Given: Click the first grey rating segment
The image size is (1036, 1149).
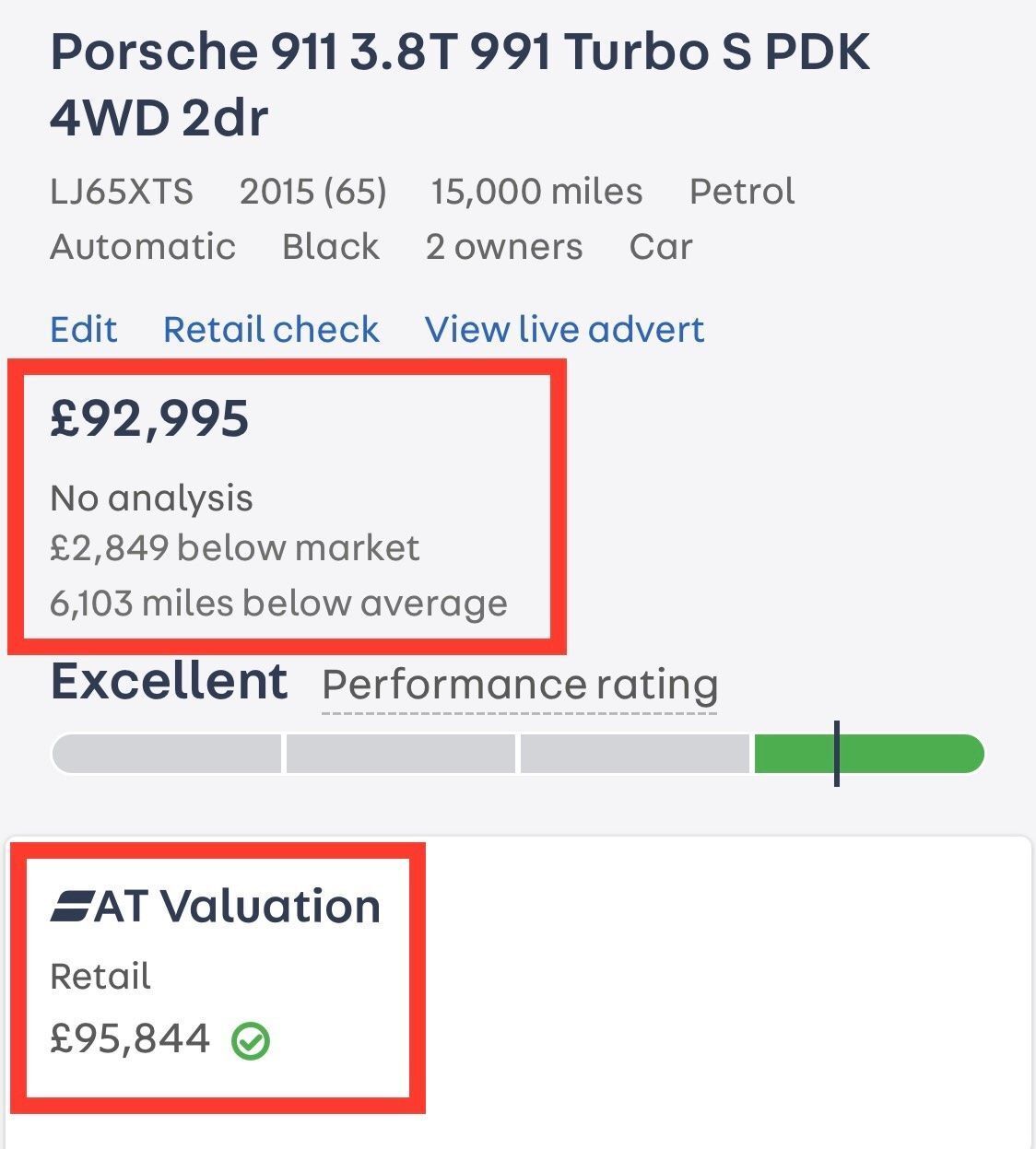Looking at the screenshot, I should [x=166, y=754].
